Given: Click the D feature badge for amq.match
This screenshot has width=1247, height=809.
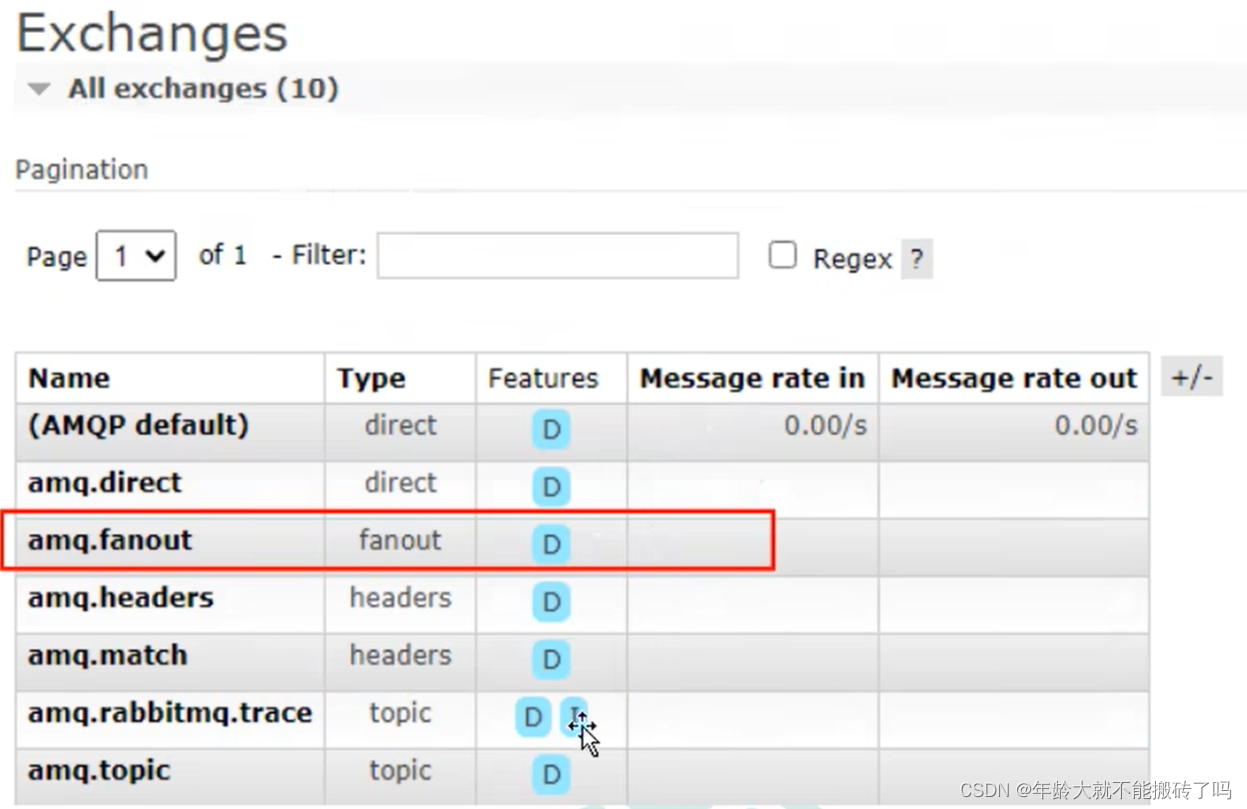Looking at the screenshot, I should (x=550, y=659).
